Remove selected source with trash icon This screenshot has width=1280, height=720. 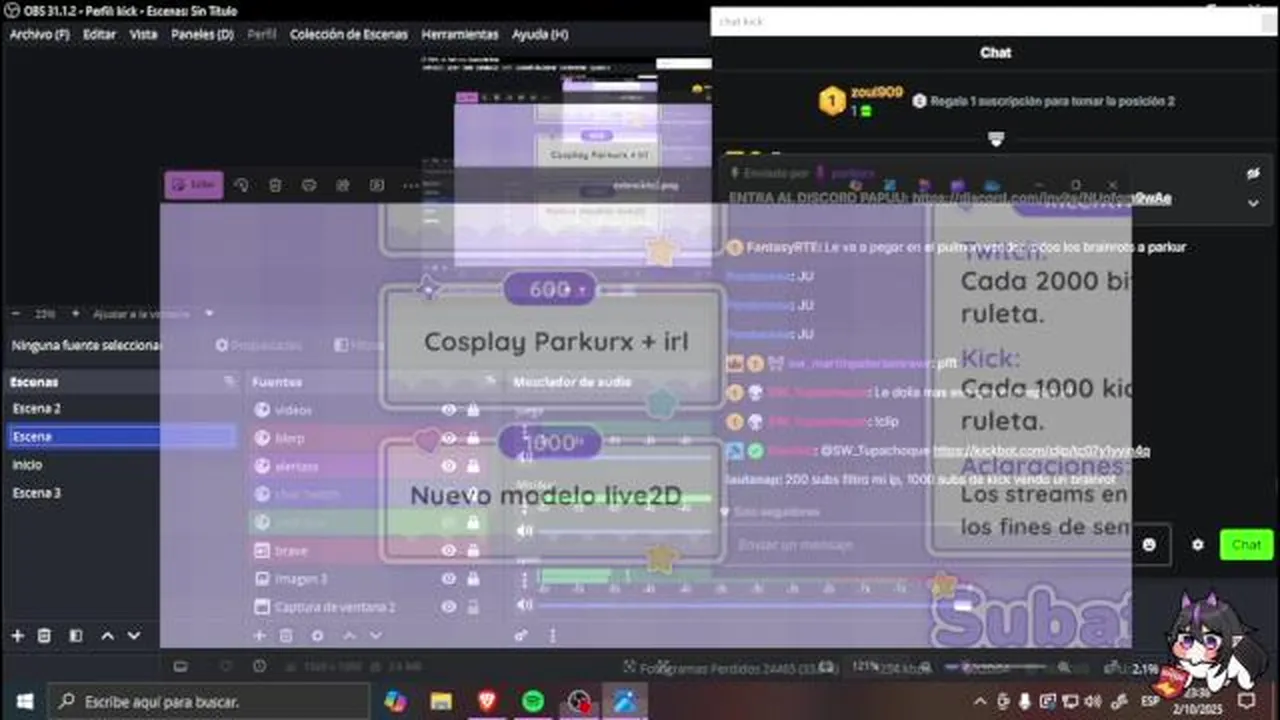point(287,636)
